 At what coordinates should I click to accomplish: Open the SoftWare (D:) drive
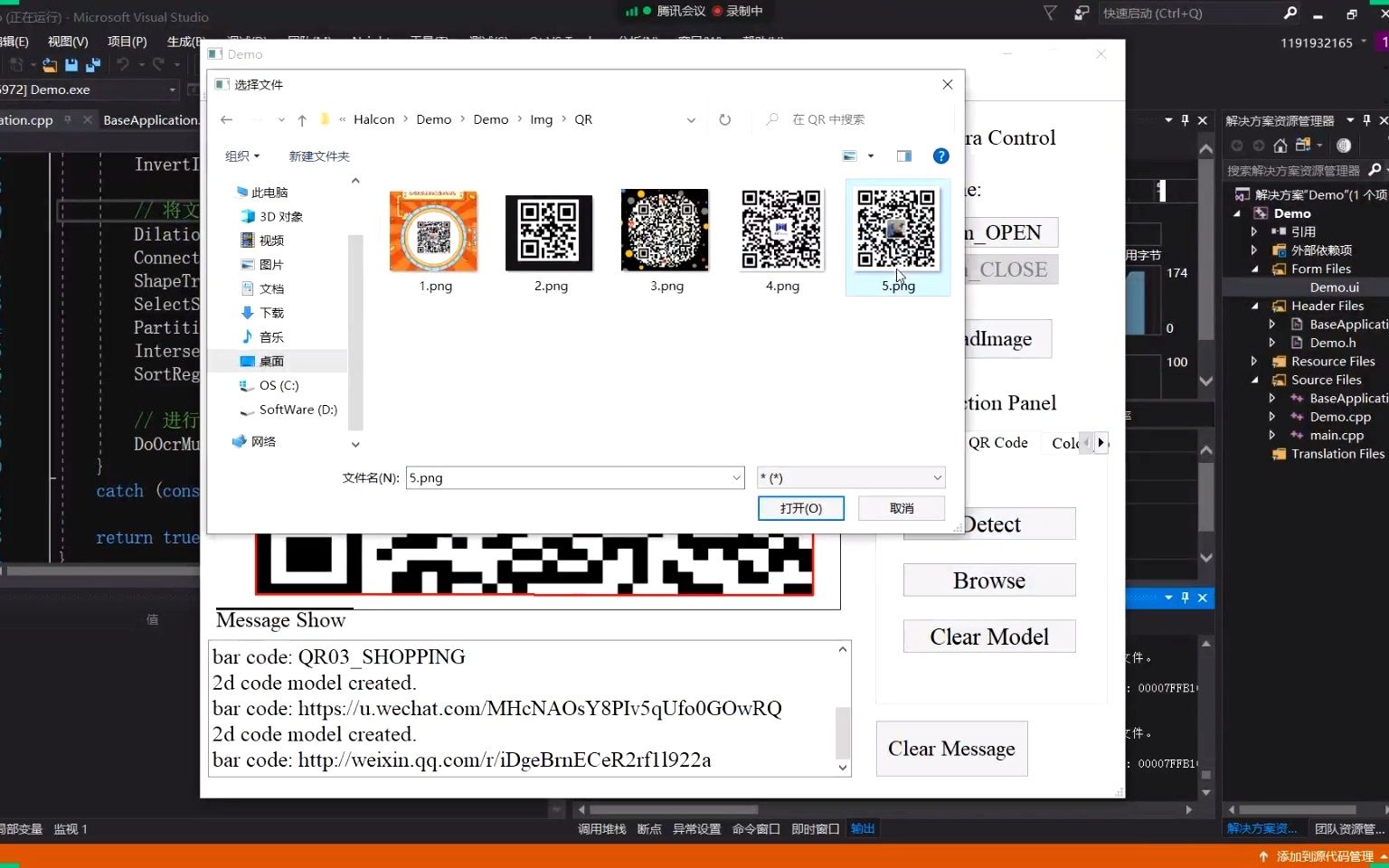[x=298, y=410]
